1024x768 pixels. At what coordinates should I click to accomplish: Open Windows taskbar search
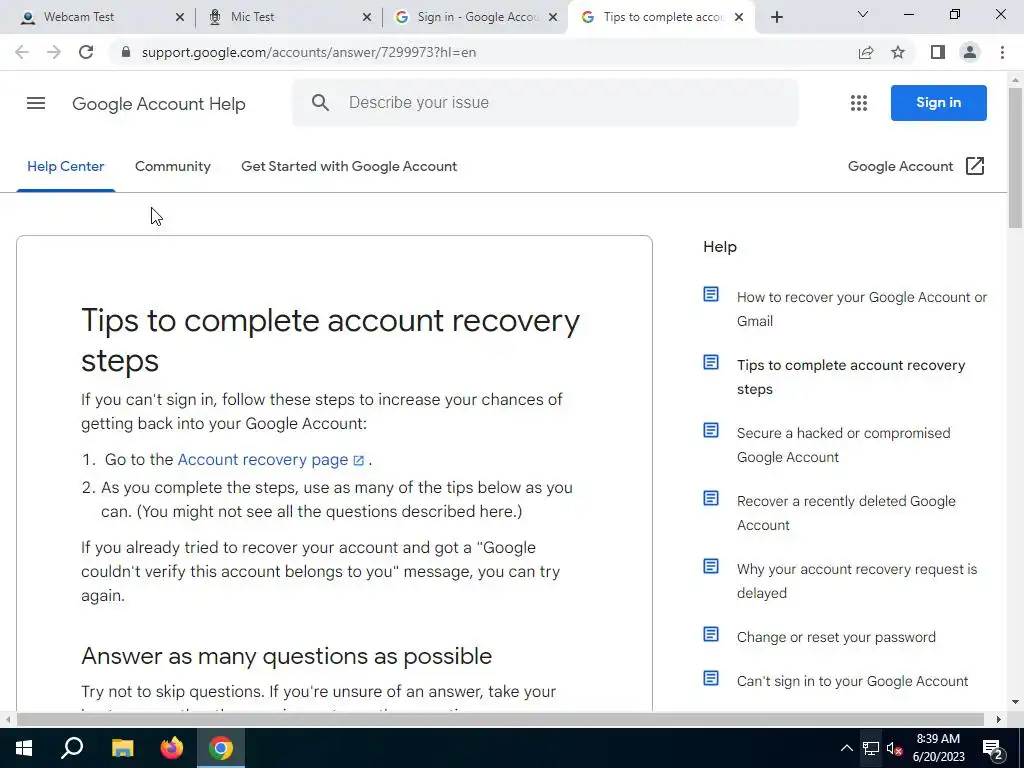pyautogui.click(x=72, y=748)
